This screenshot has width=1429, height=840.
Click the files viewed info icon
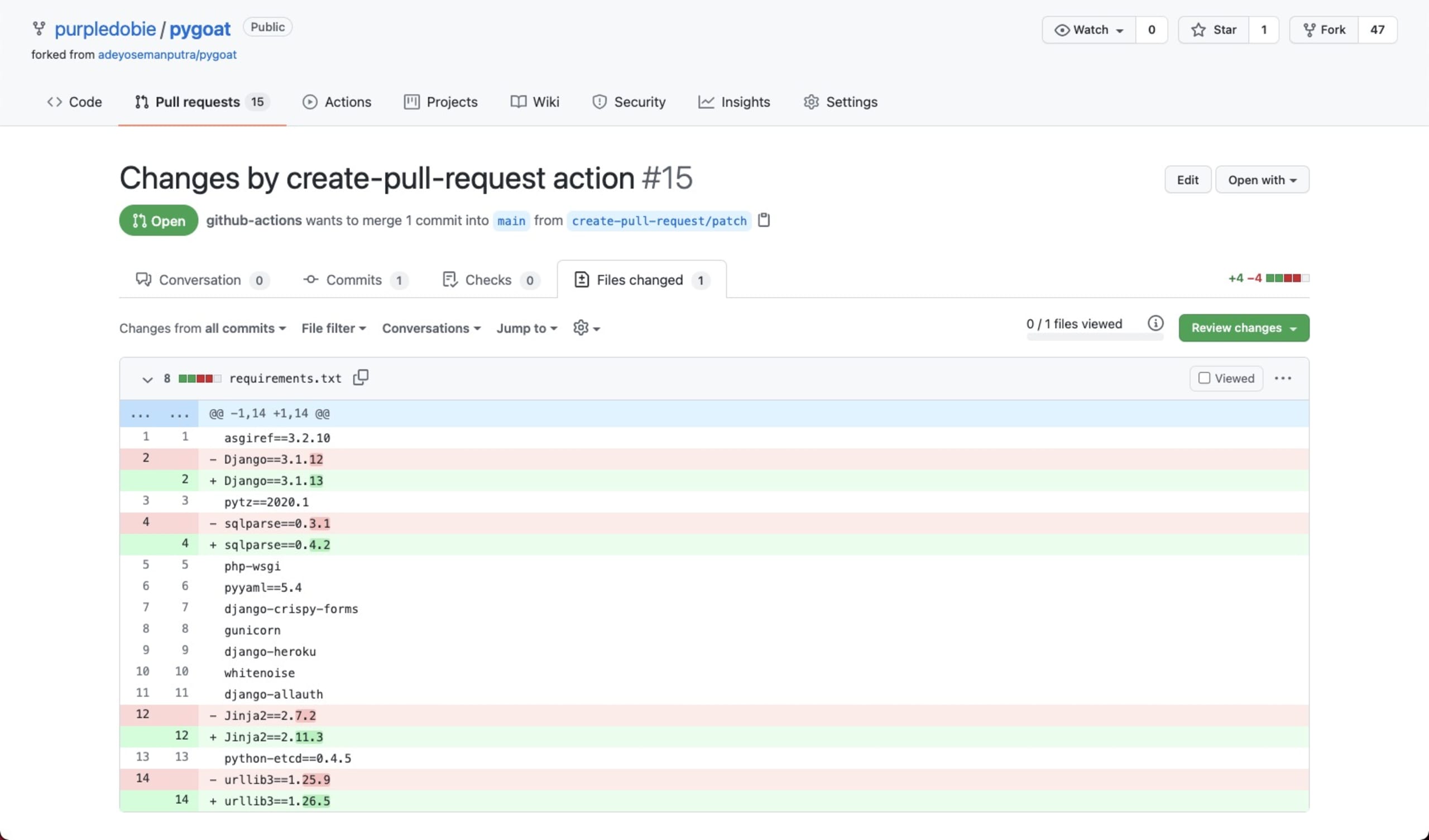[x=1155, y=323]
